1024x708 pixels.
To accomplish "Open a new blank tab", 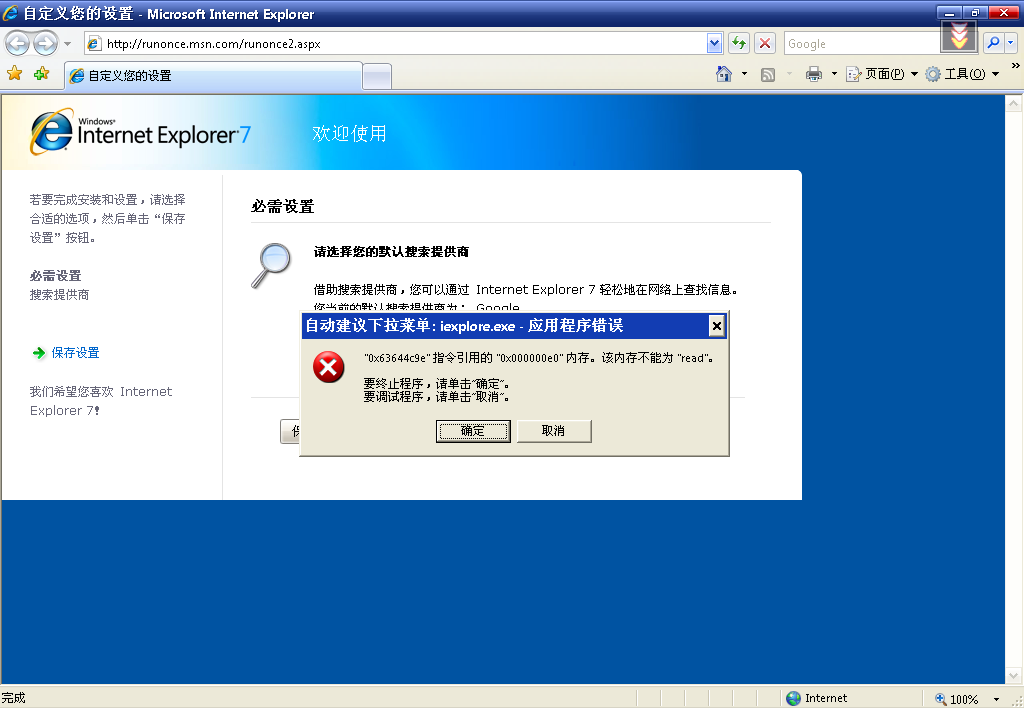I will tap(377, 76).
